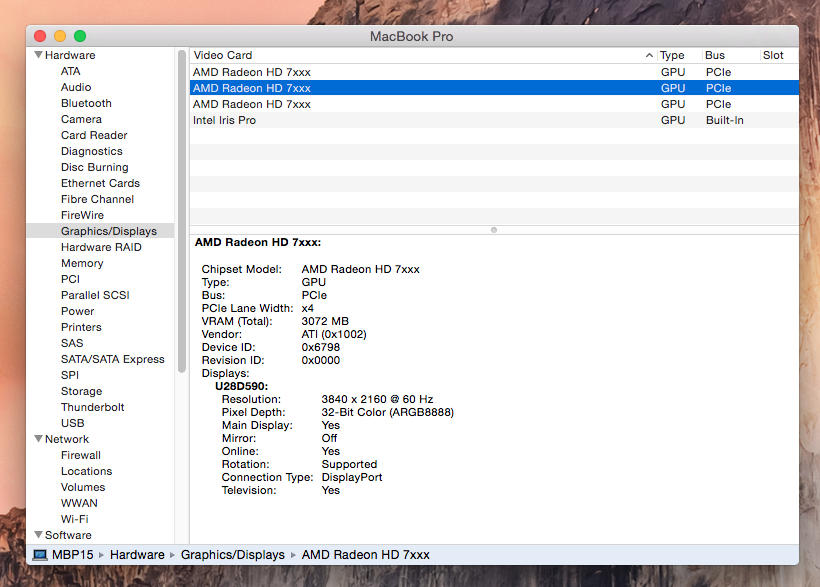Click the Device ID value 0x6798
Screen dimensions: 820x587
coord(321,347)
